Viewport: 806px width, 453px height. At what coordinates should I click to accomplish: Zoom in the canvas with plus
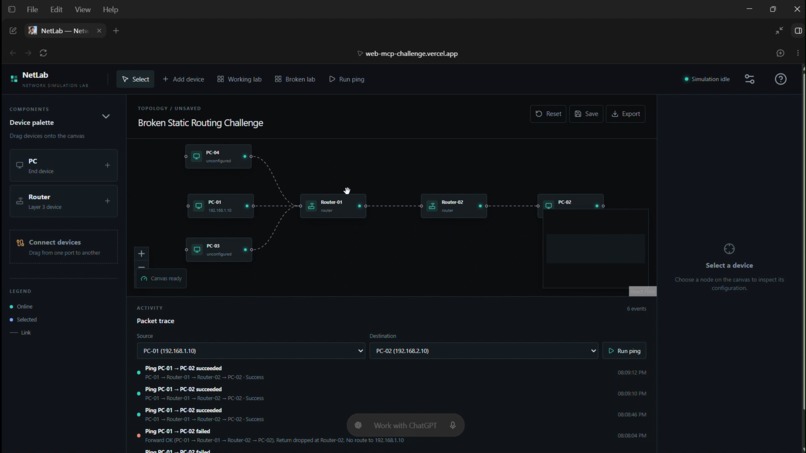pos(141,253)
